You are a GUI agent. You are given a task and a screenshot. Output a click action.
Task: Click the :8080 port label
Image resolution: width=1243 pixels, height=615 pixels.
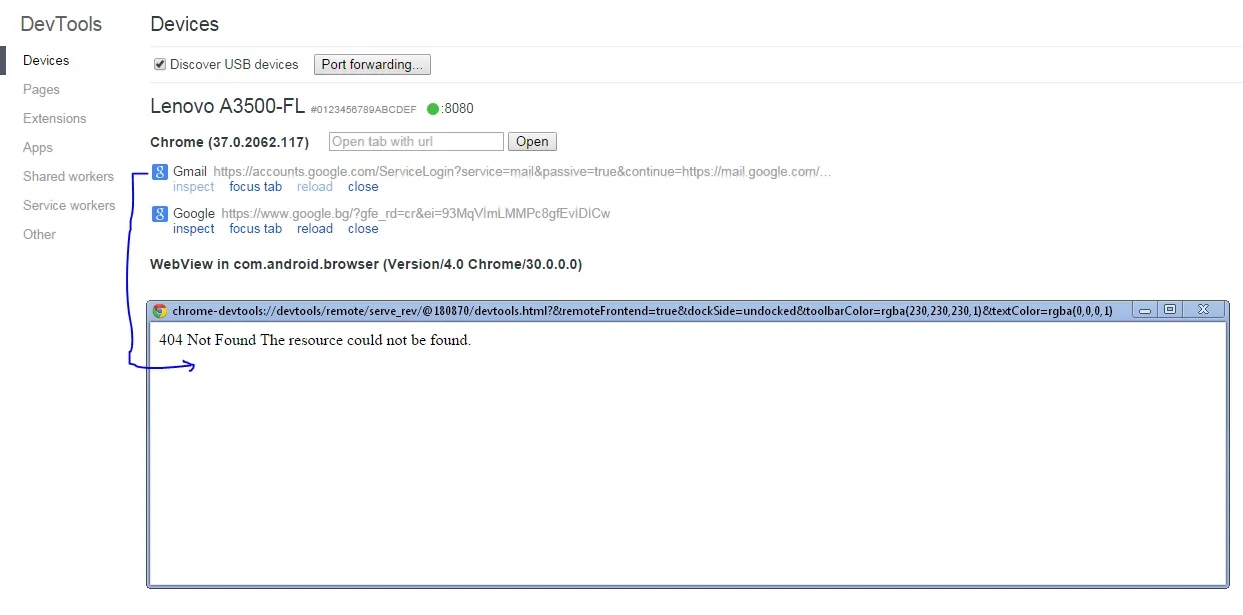457,109
